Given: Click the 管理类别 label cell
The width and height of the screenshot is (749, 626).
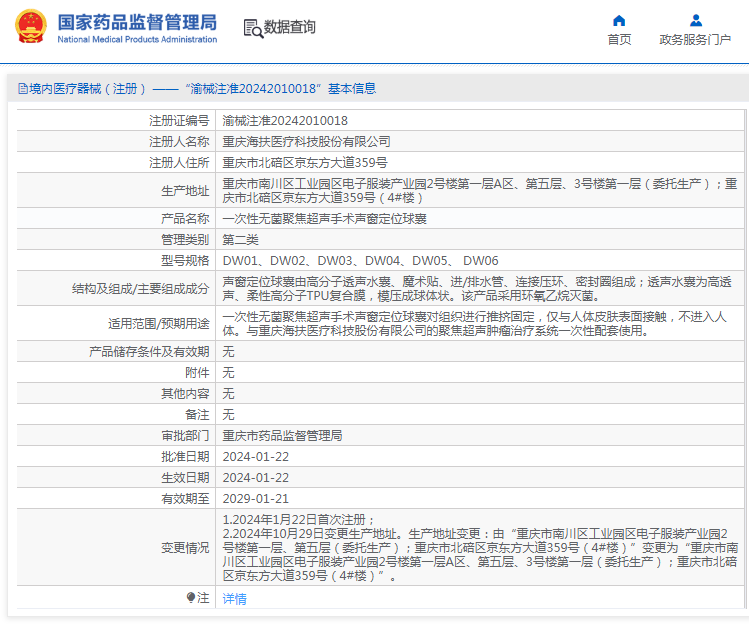Looking at the screenshot, I should [x=117, y=240].
